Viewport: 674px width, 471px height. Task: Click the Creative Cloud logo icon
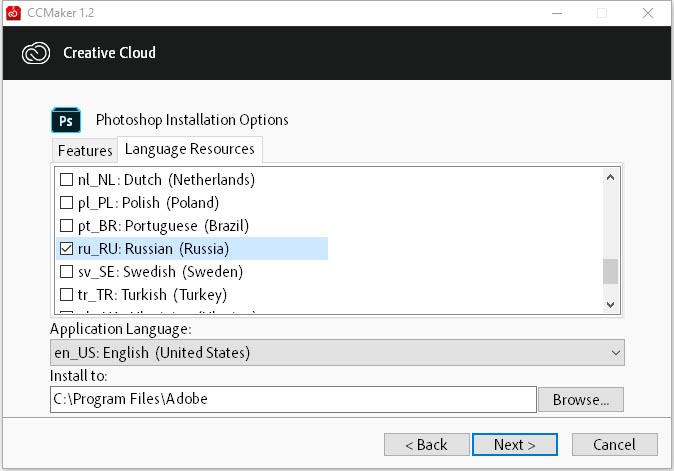36,53
